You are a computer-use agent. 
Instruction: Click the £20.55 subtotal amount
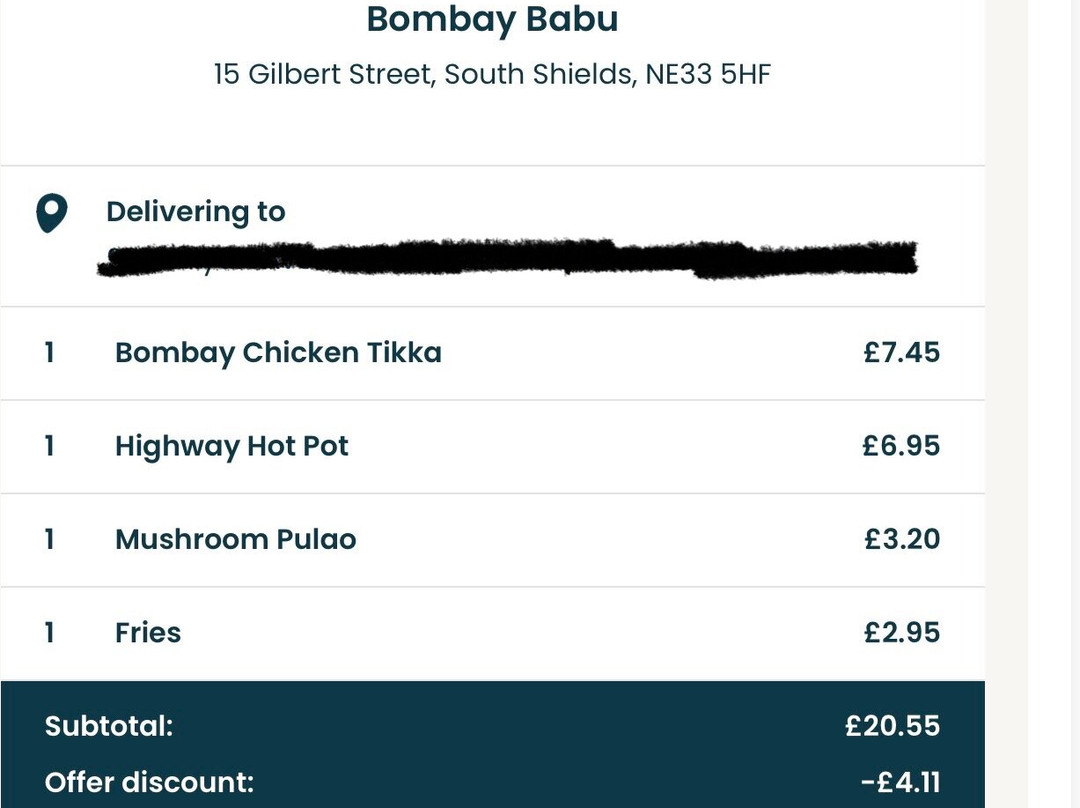[893, 726]
